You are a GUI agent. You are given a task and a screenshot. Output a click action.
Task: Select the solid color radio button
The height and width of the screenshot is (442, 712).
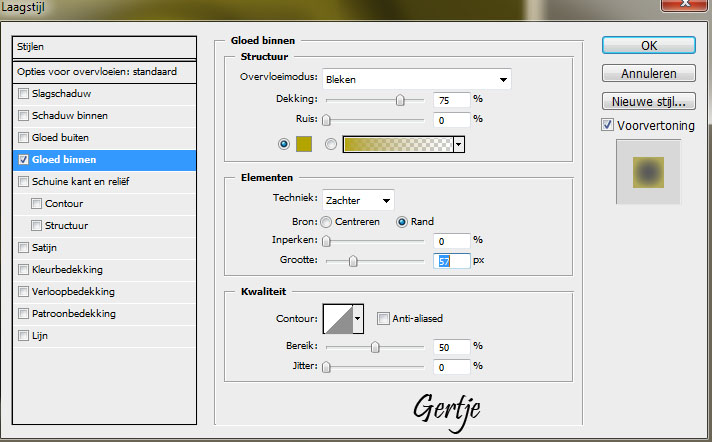tap(284, 144)
